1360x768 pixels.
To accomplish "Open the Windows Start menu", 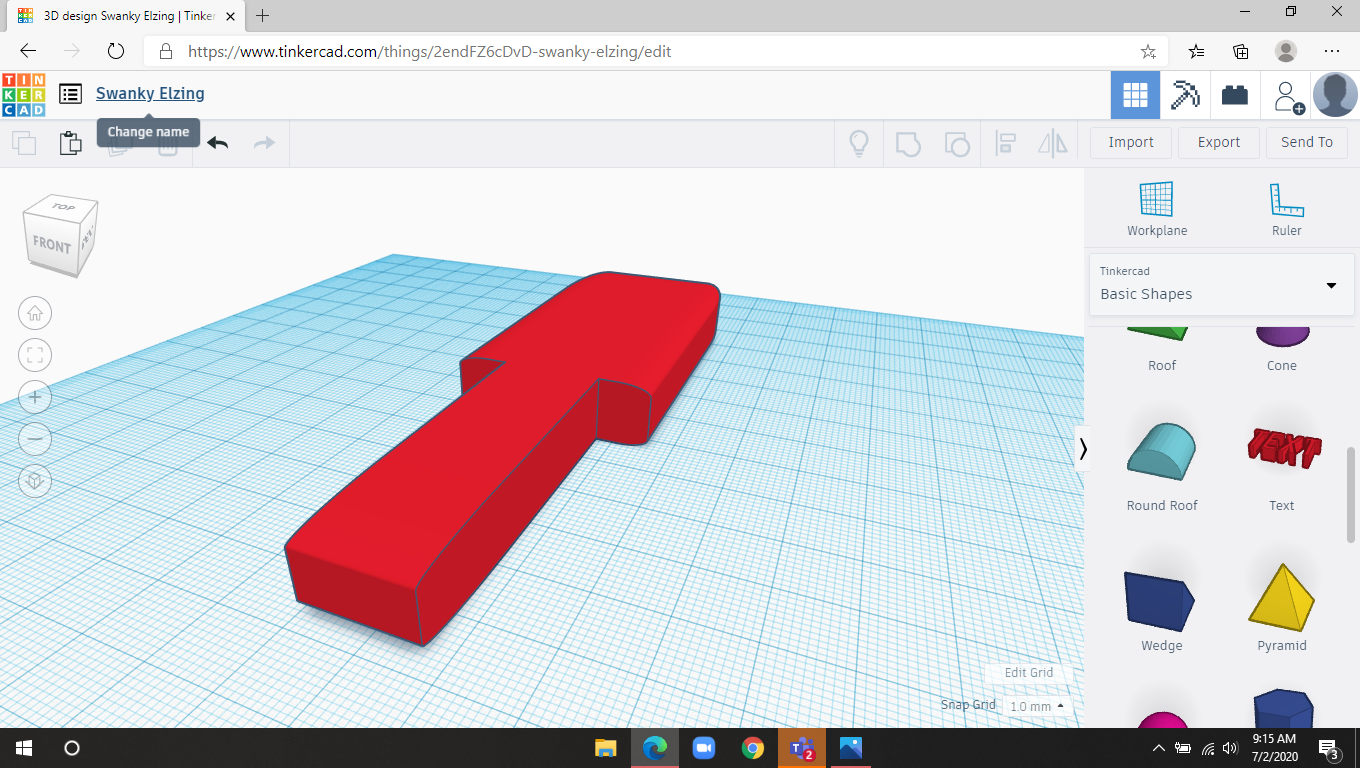I will point(24,748).
